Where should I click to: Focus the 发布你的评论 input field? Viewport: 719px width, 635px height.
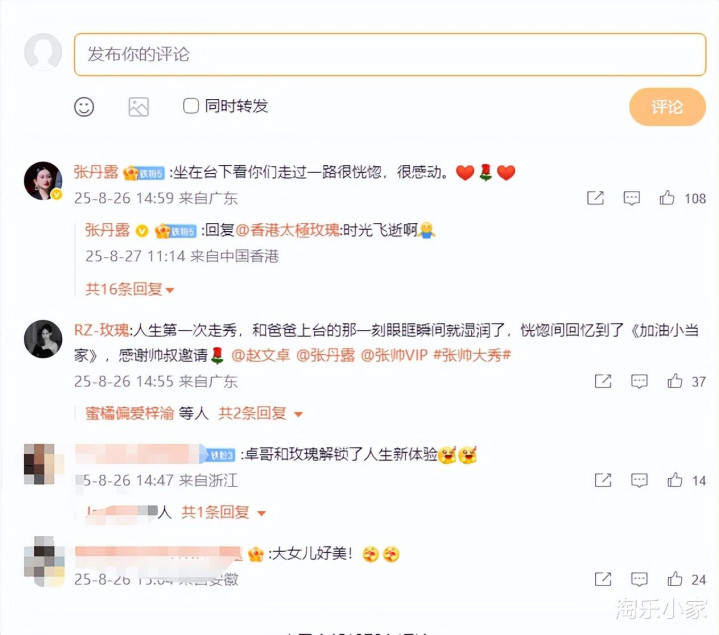[390, 54]
